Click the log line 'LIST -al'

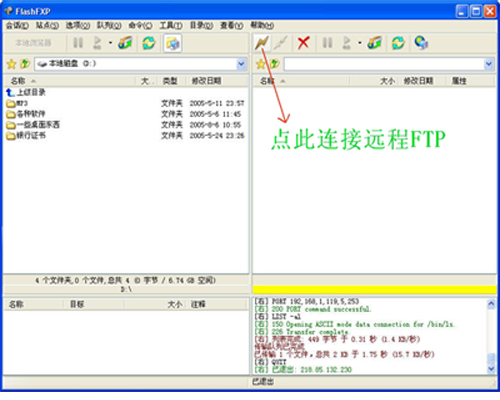[x=278, y=317]
